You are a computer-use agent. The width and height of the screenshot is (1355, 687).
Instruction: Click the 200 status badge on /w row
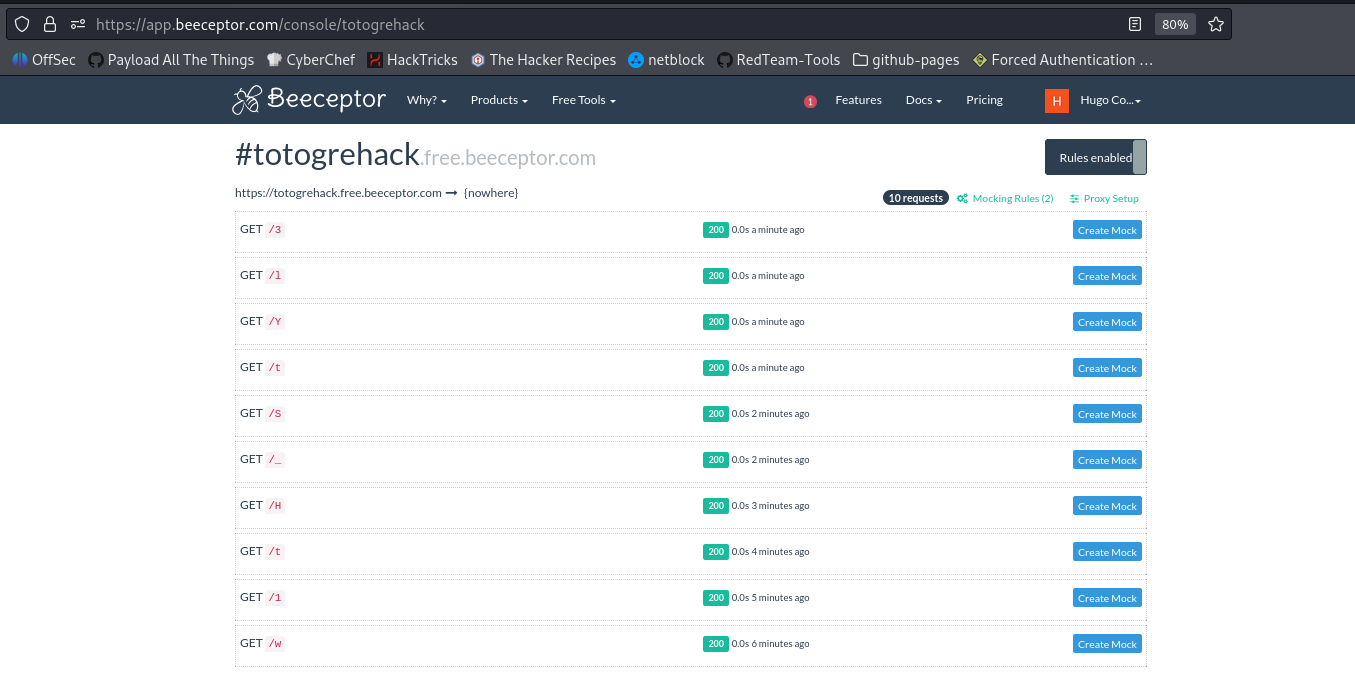(716, 643)
